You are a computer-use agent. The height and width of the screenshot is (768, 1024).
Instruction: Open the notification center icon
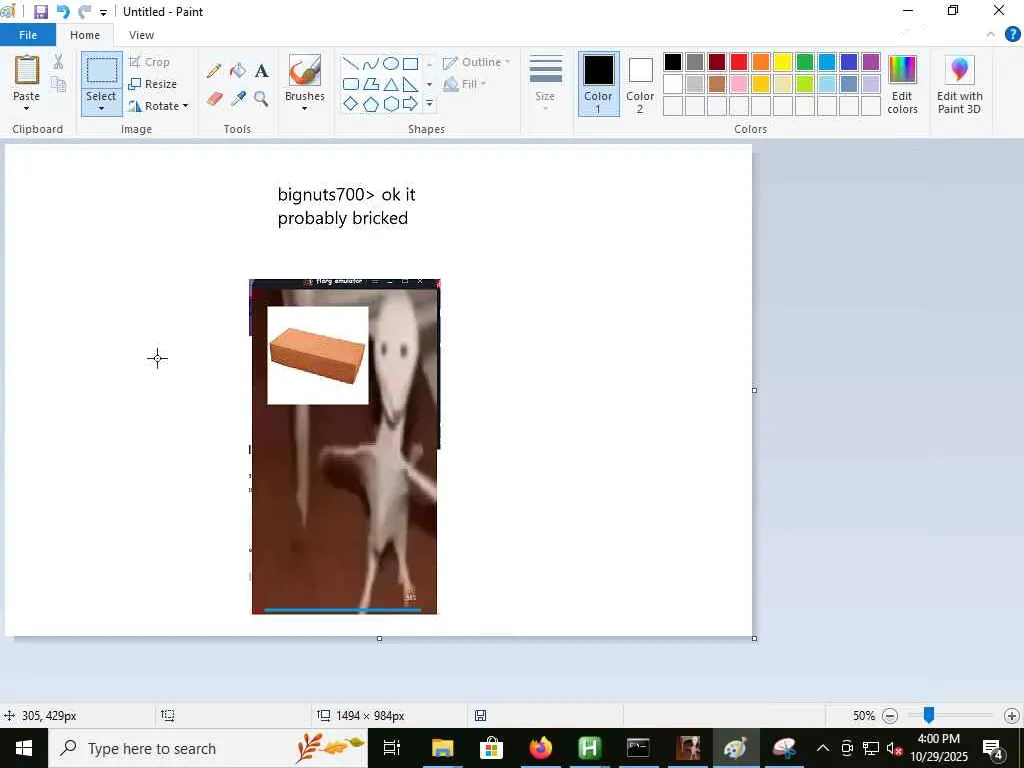click(x=993, y=748)
